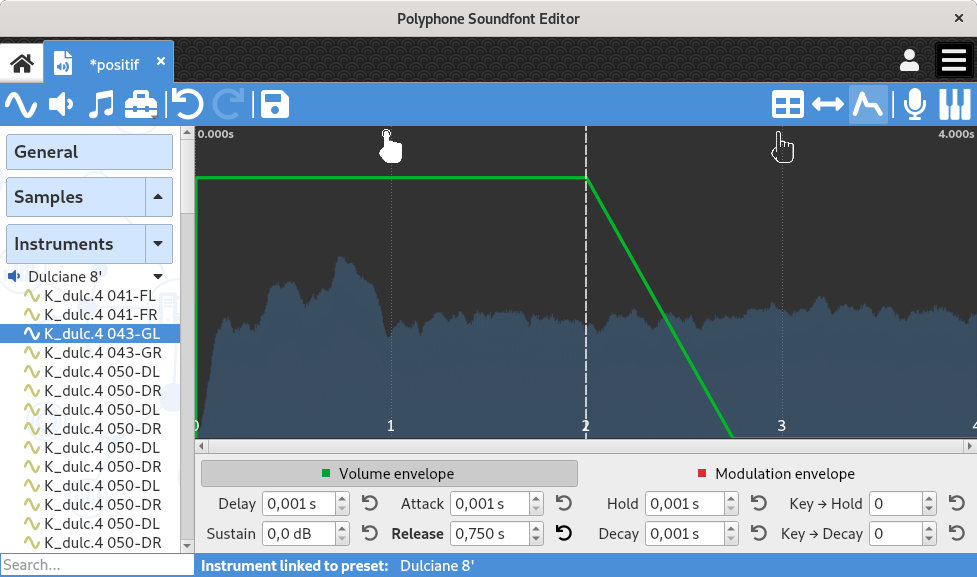The height and width of the screenshot is (577, 977).
Task: Select the Volume envelope button
Action: pos(389,474)
